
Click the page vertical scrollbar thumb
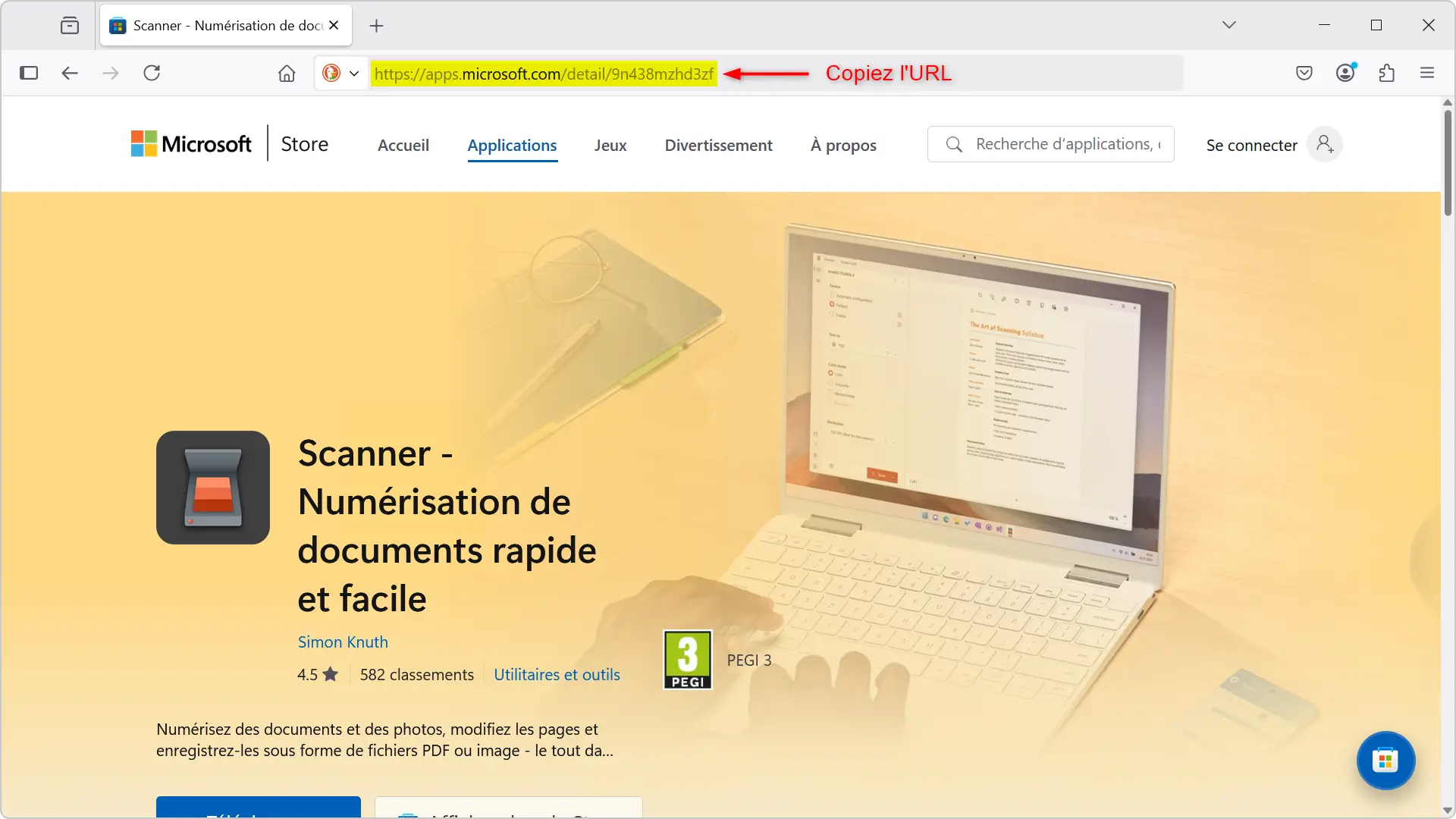1448,162
